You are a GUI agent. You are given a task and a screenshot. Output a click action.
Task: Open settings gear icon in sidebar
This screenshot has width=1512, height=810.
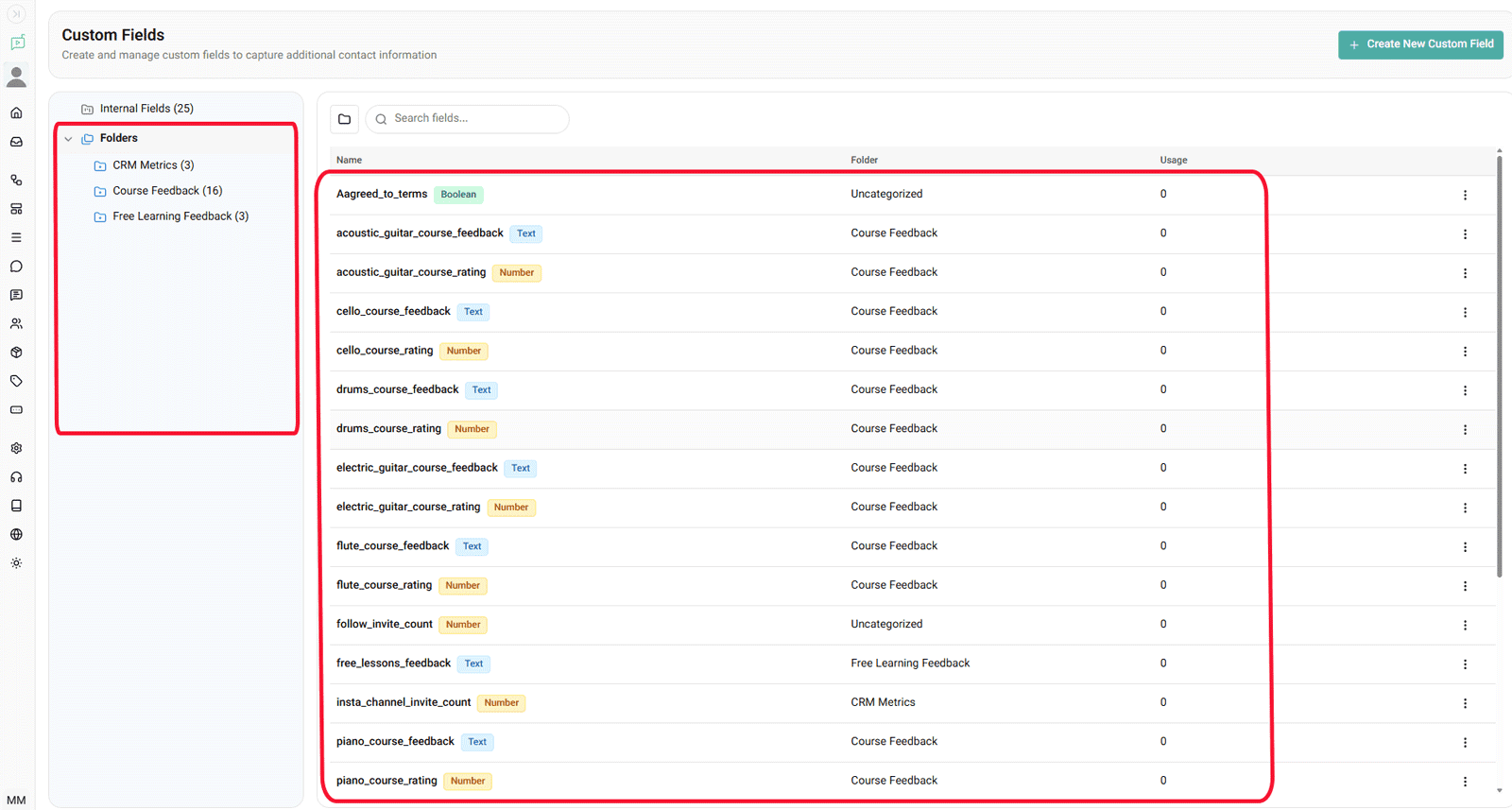click(x=16, y=448)
